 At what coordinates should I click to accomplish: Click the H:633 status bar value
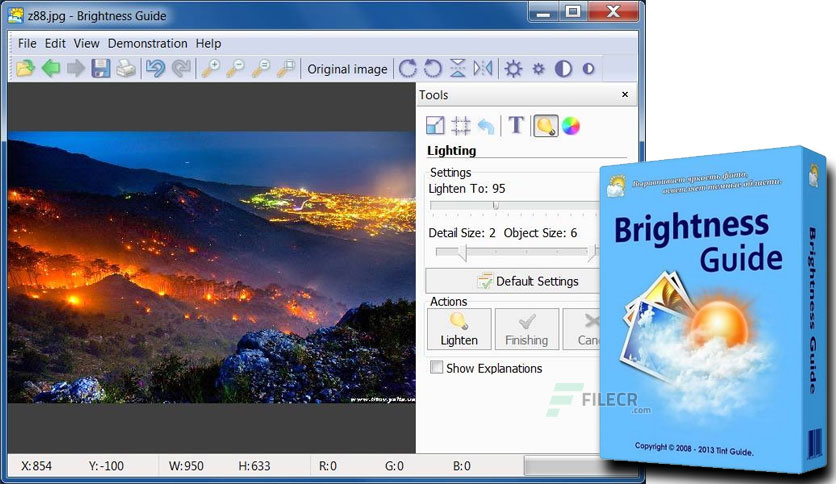(x=254, y=466)
